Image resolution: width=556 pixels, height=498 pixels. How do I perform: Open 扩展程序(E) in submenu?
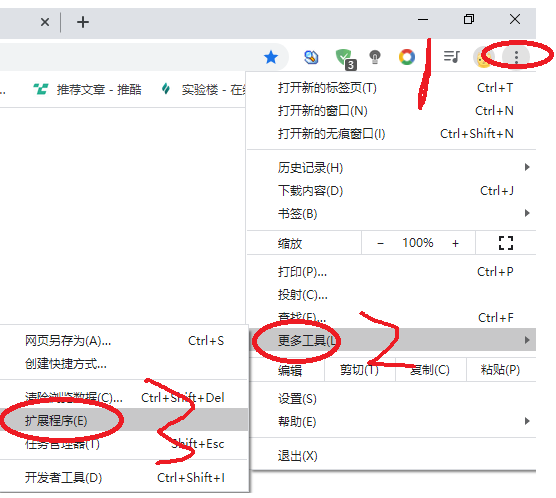[124, 420]
